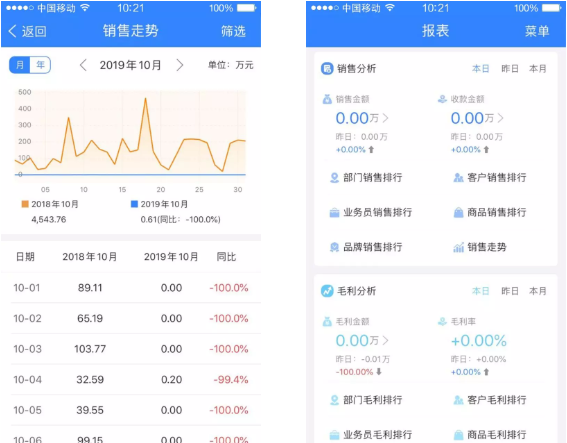Viewport: 567px width, 443px height.
Task: Click the 毛利率 icon
Action: pyautogui.click(x=442, y=321)
